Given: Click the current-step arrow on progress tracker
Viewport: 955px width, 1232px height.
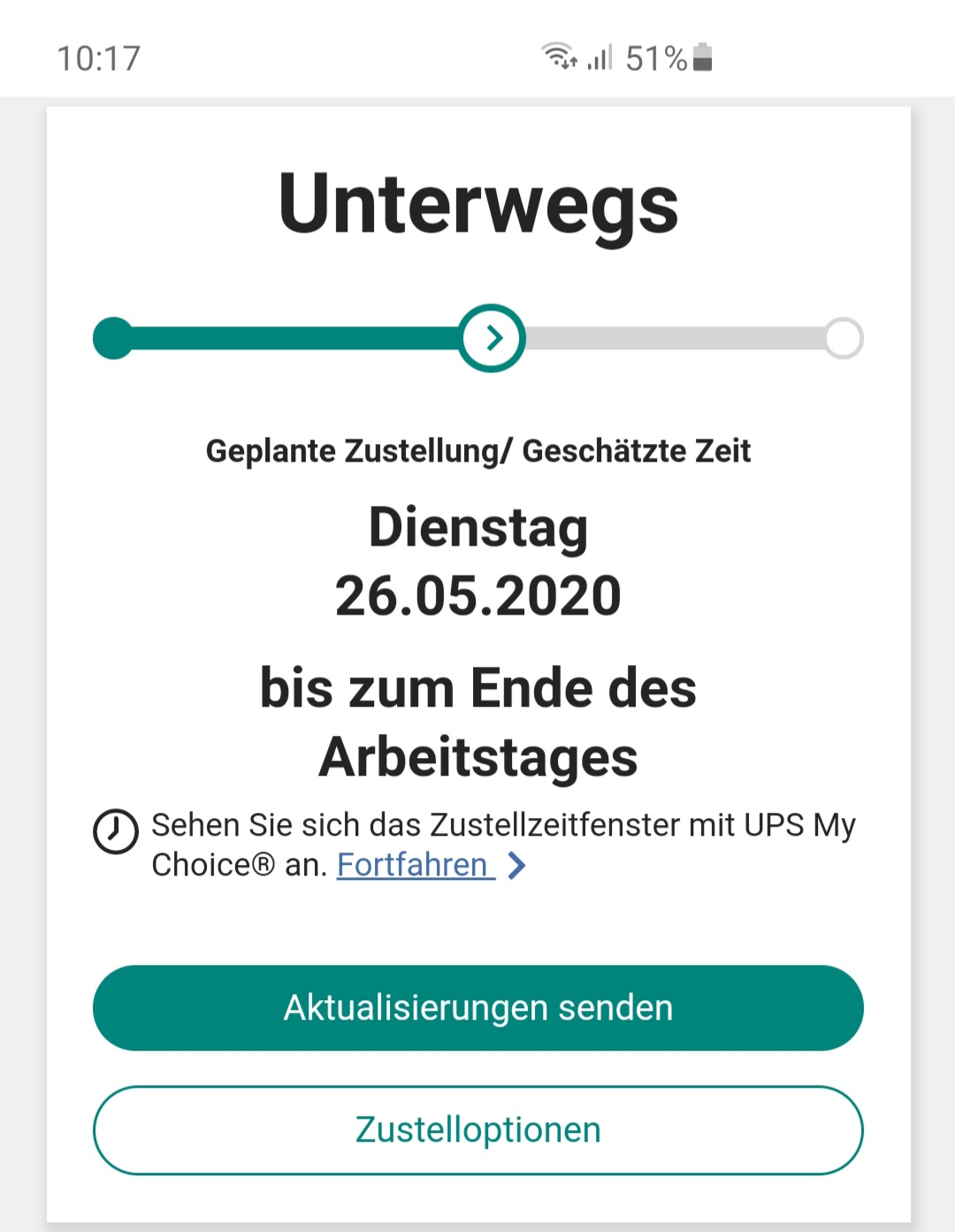Looking at the screenshot, I should pyautogui.click(x=493, y=338).
